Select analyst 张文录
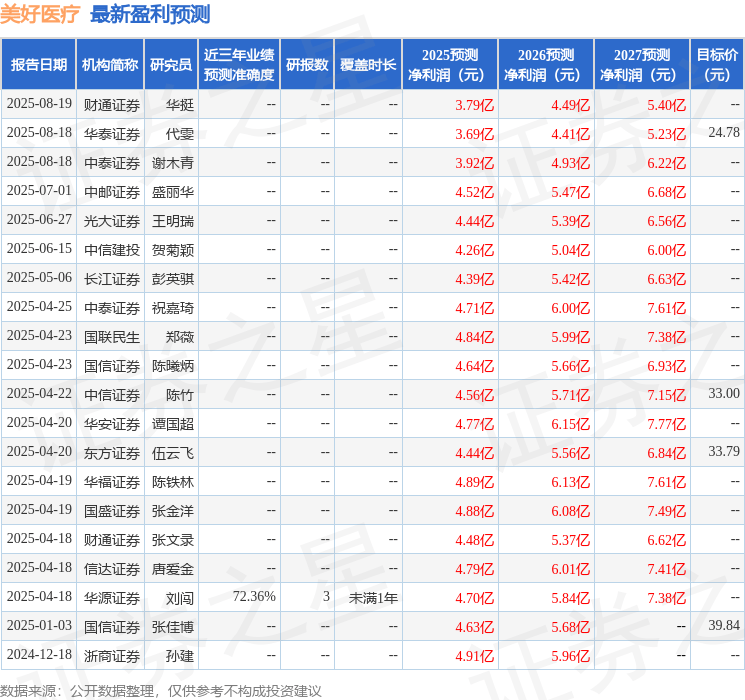745x700 pixels. (172, 539)
